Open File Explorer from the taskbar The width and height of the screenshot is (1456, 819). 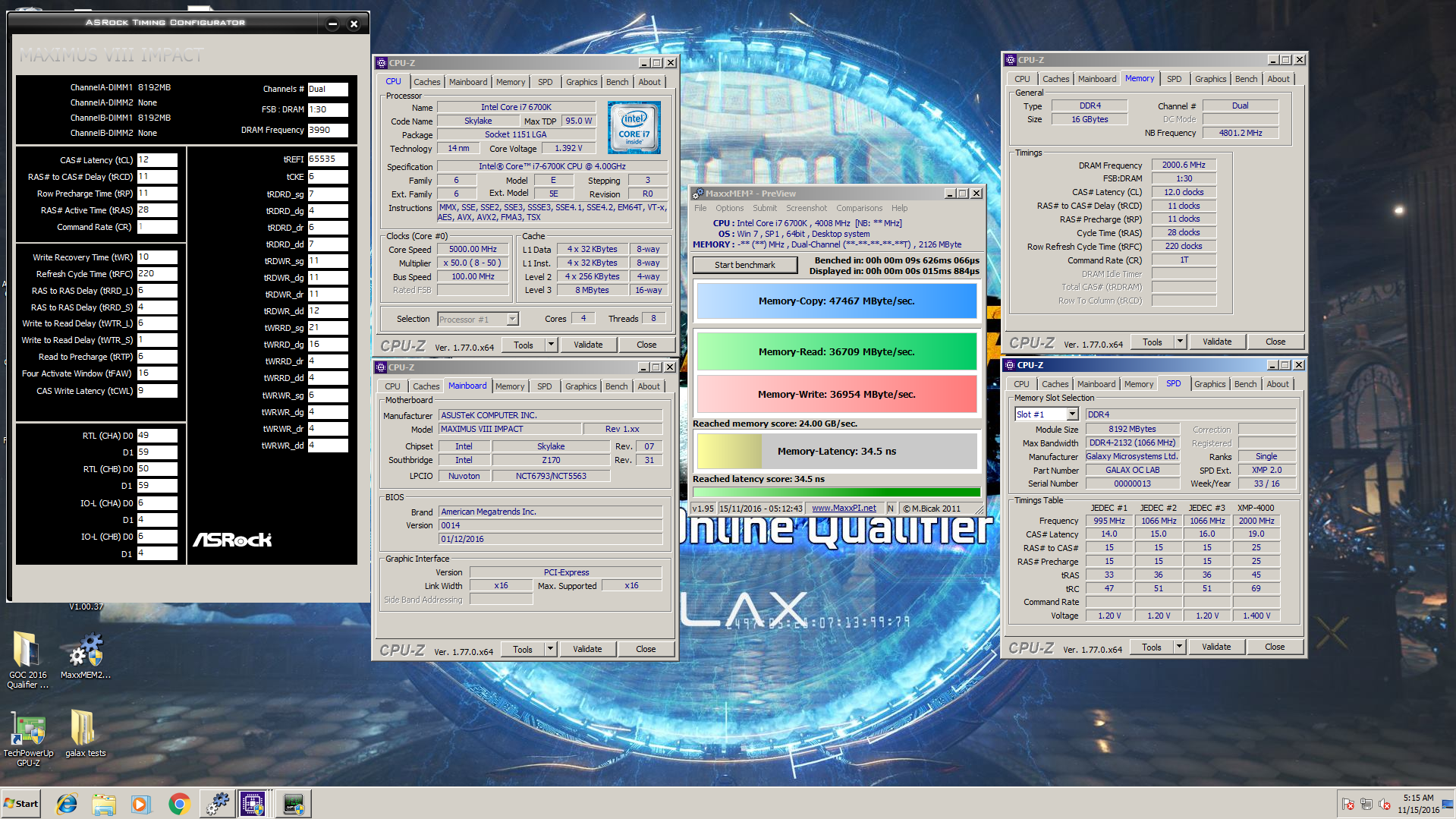[x=104, y=803]
